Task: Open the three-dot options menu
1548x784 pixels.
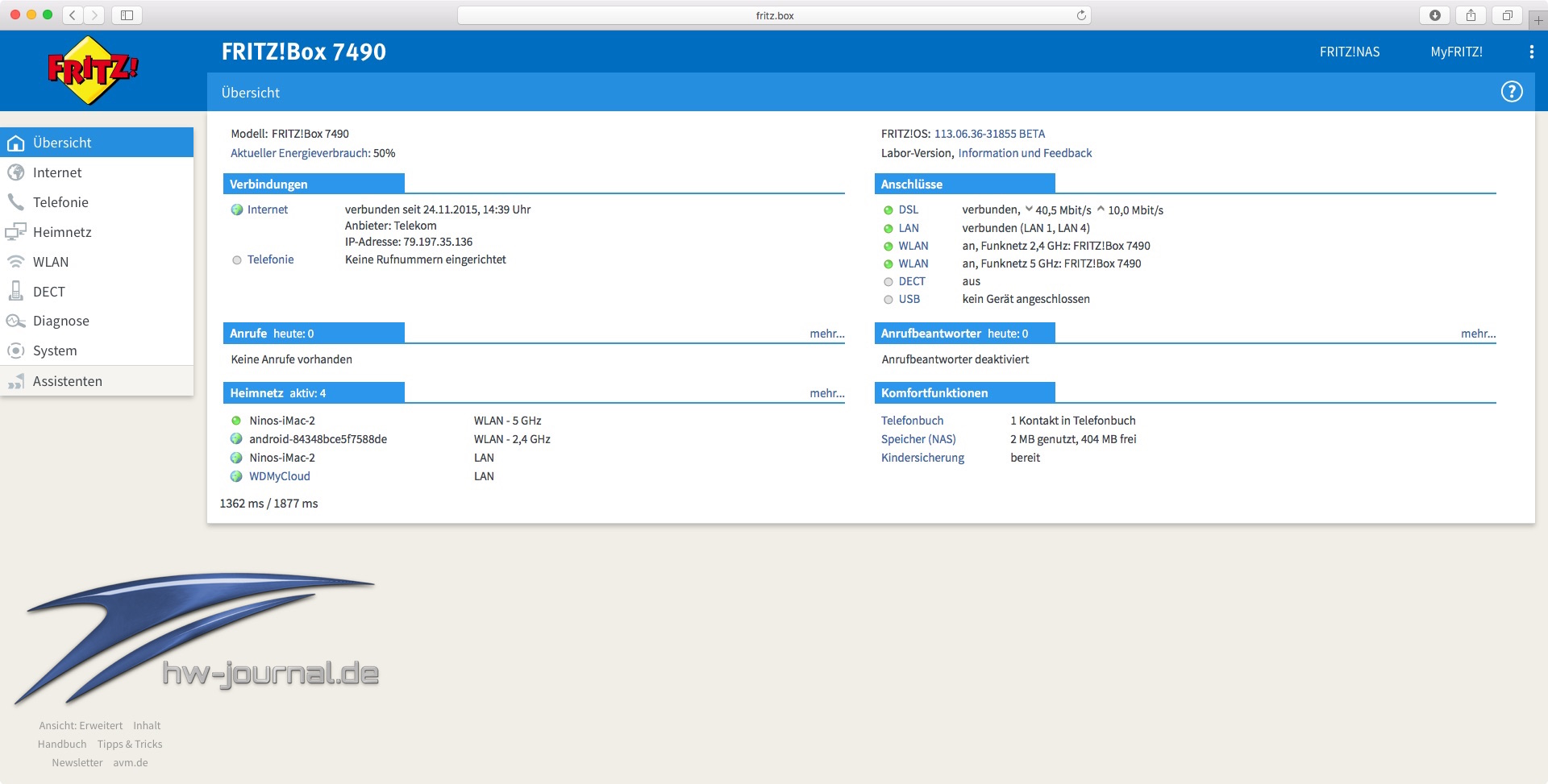Action: click(x=1531, y=52)
